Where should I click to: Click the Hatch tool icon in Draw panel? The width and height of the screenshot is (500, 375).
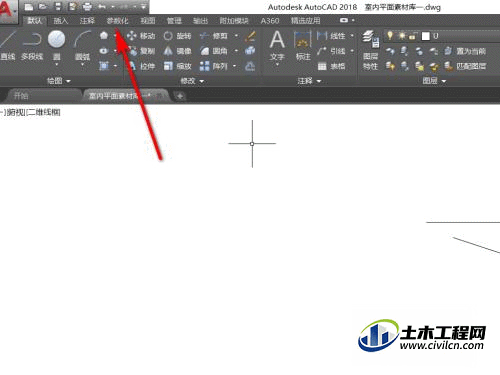click(104, 66)
